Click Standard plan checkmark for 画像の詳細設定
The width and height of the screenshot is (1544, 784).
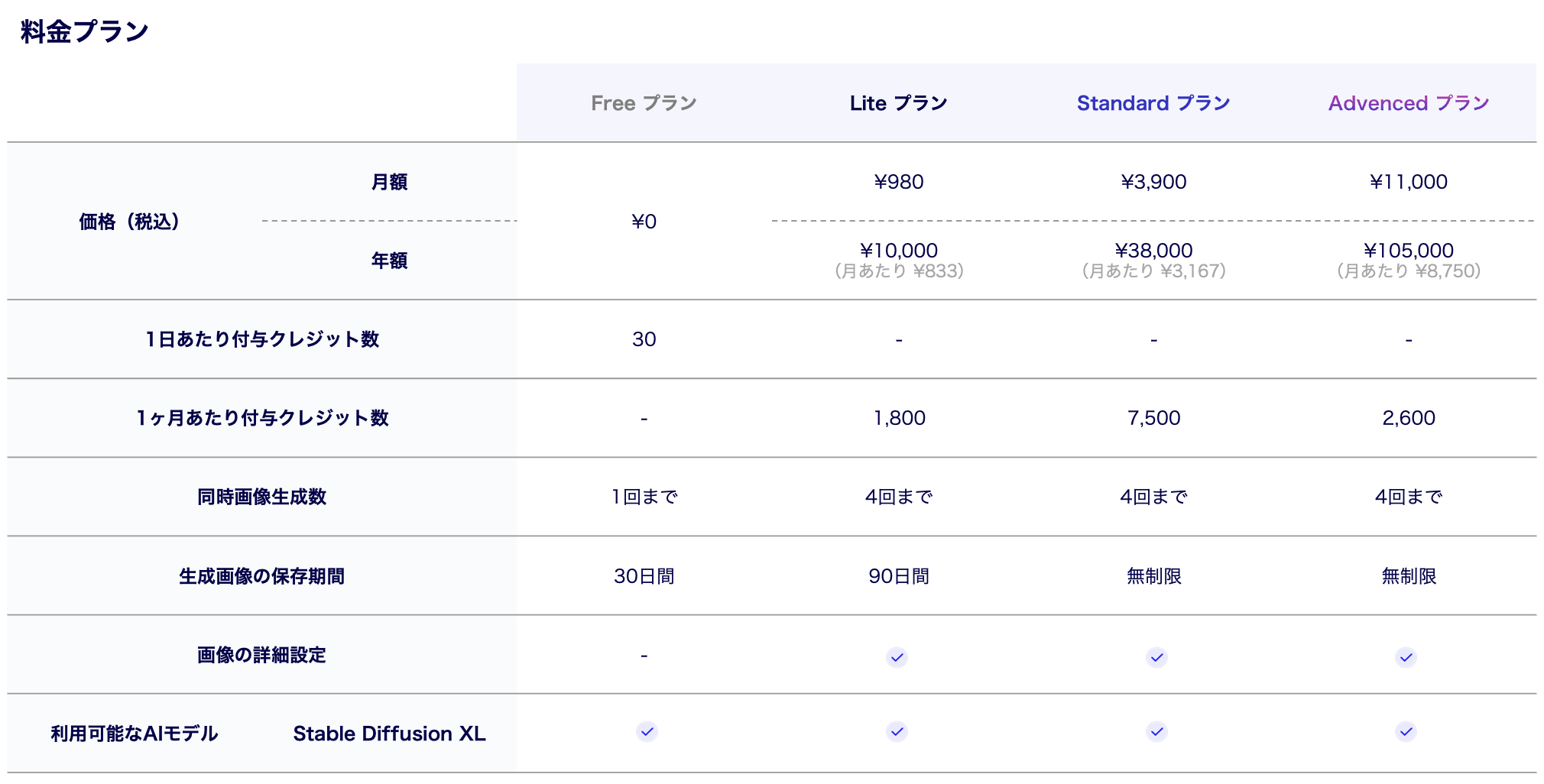[1156, 657]
